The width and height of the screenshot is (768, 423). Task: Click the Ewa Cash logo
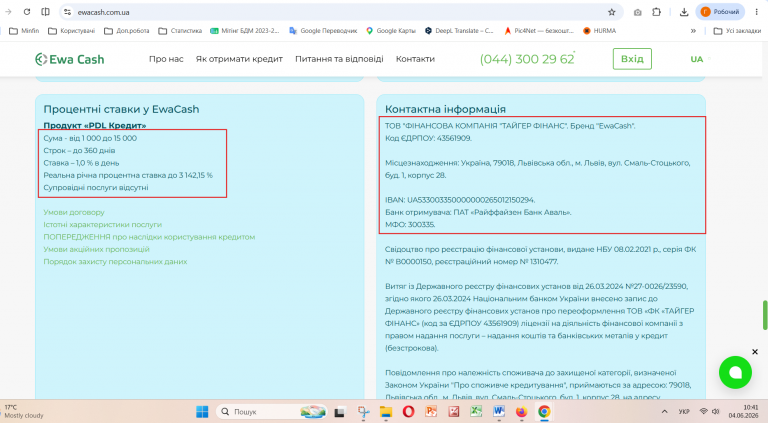(x=70, y=59)
